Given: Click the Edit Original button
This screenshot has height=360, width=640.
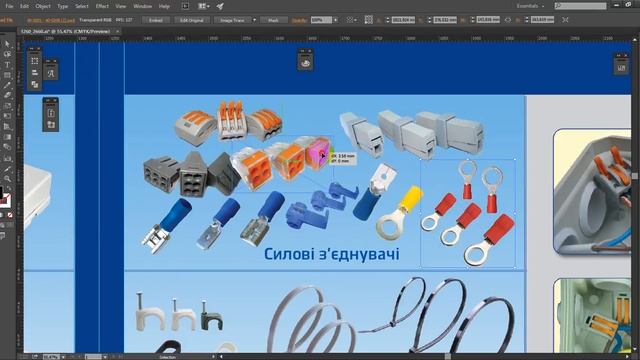Looking at the screenshot, I should click(x=192, y=20).
